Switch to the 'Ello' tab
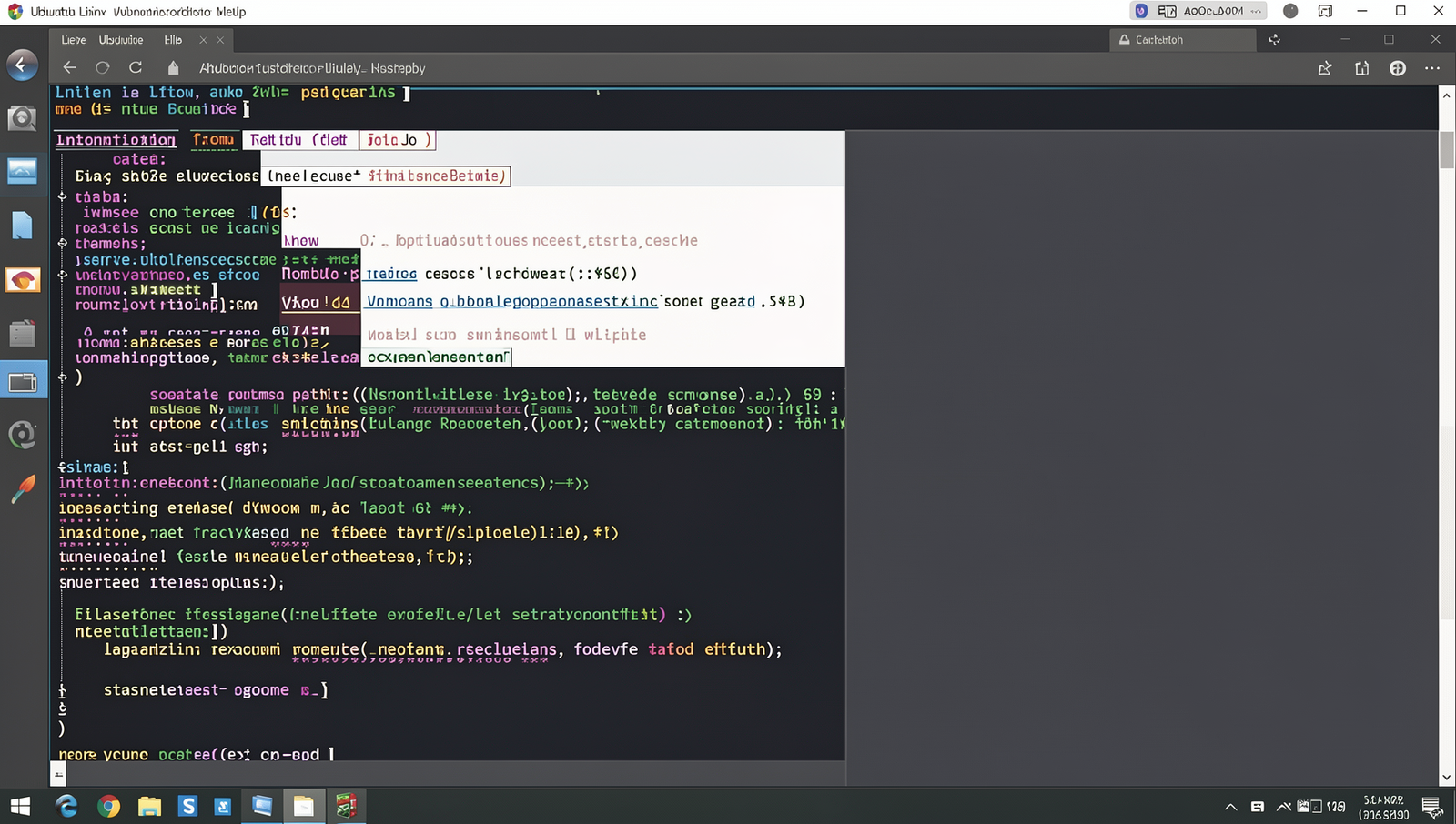The height and width of the screenshot is (824, 1456). [x=173, y=40]
